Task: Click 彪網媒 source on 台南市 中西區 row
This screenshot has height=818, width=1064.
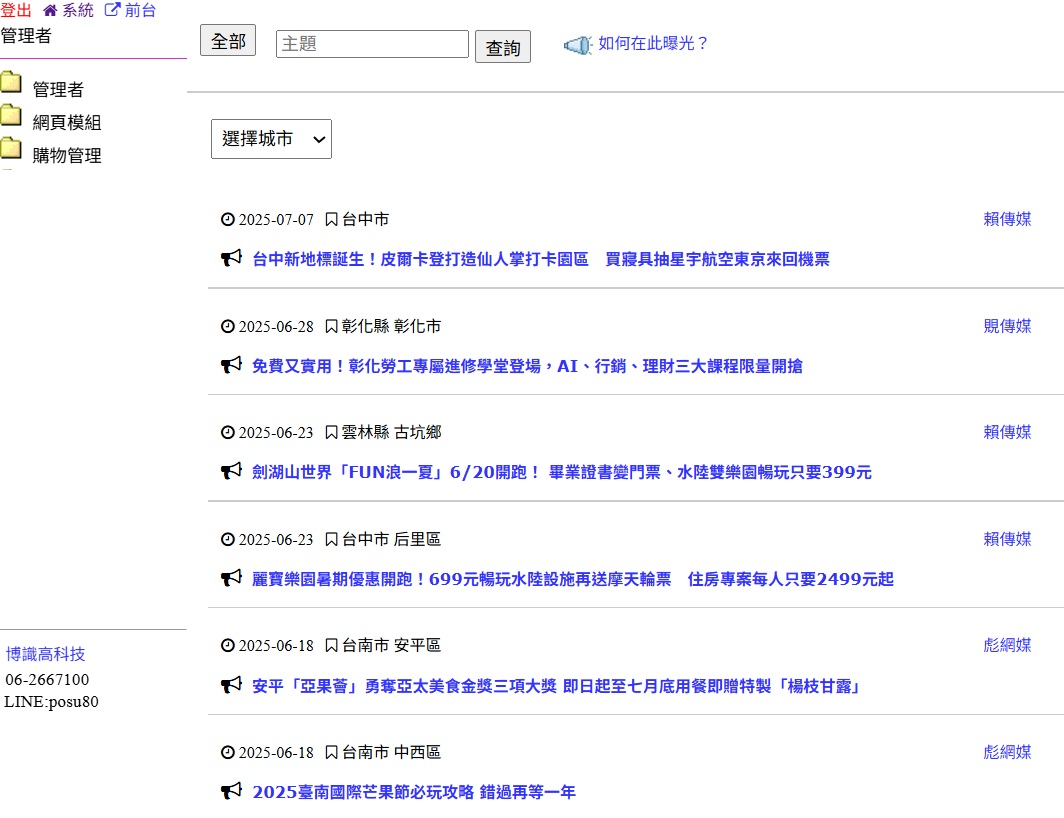Action: pos(1007,753)
